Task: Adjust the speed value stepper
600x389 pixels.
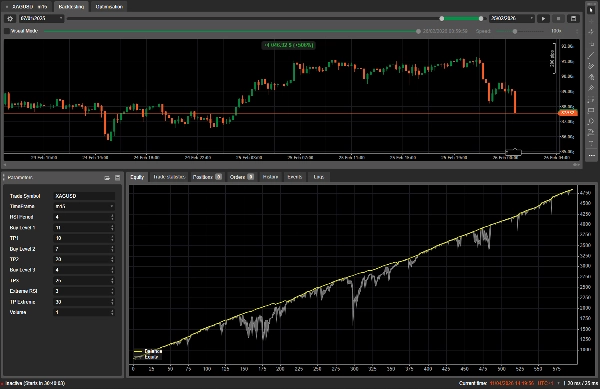Action: coord(577,31)
